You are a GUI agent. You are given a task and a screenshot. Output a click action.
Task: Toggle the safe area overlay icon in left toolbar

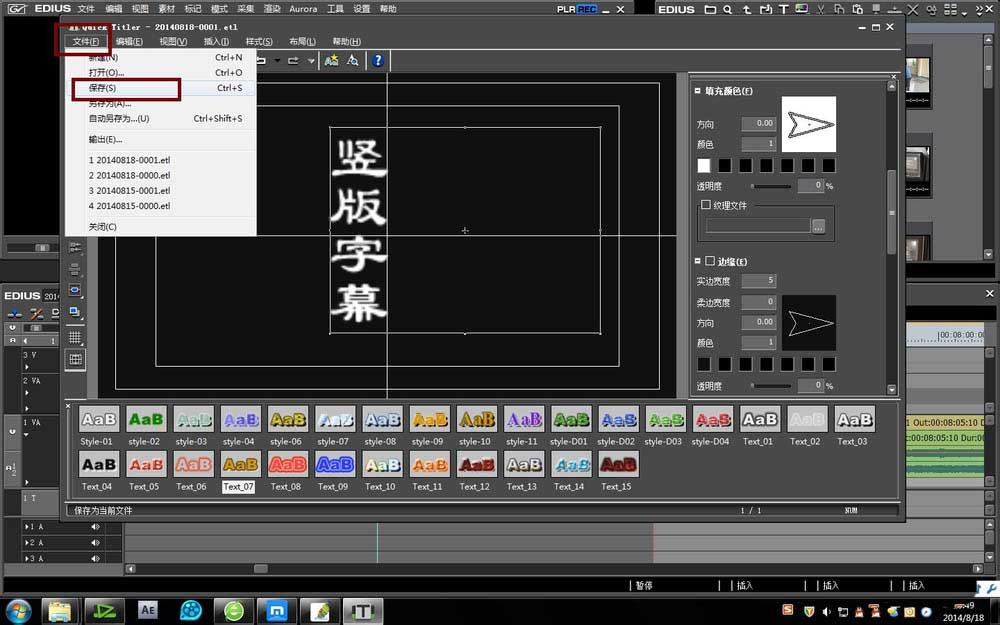coord(75,359)
